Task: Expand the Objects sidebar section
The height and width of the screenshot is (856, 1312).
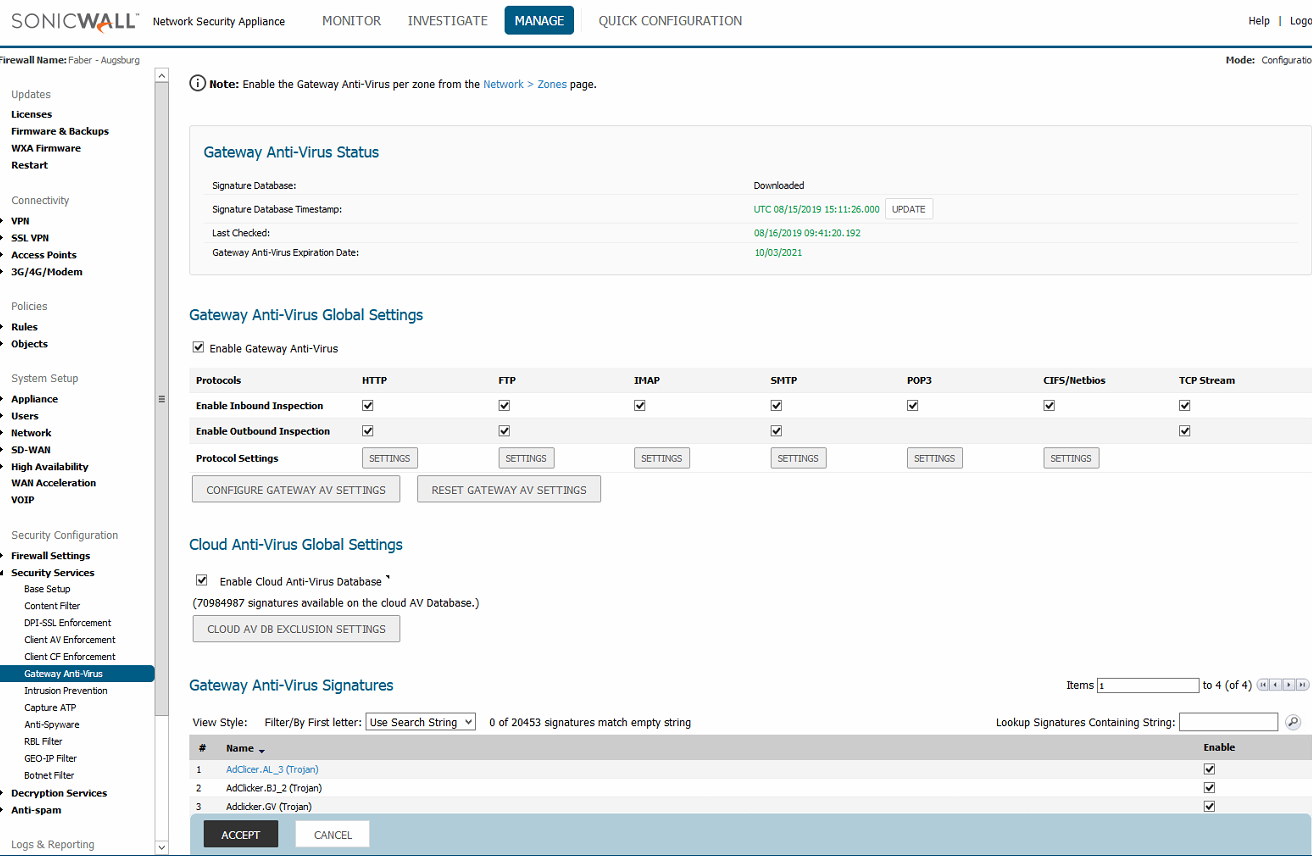Action: (x=29, y=344)
